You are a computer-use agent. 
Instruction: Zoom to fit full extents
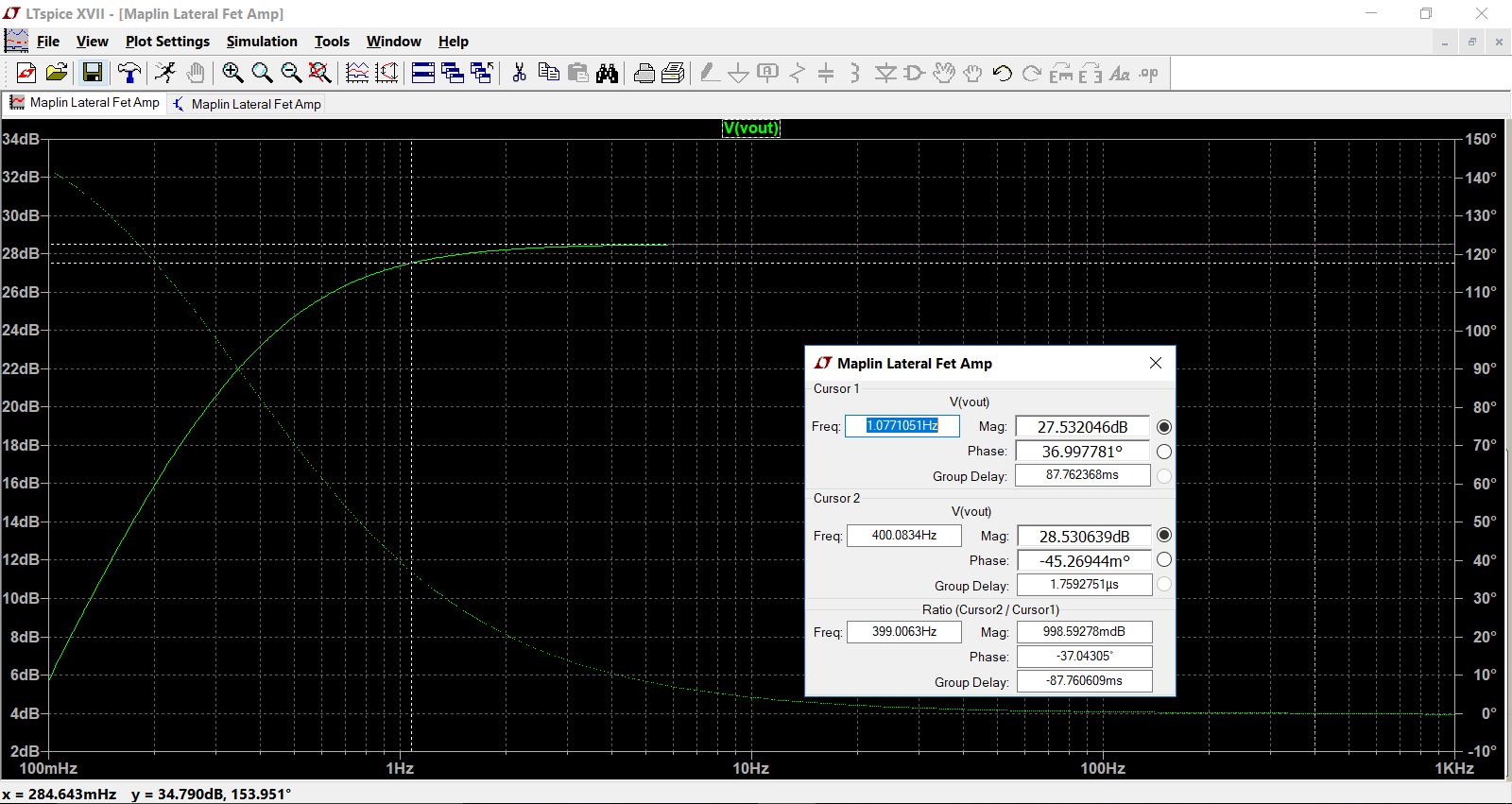tap(320, 73)
